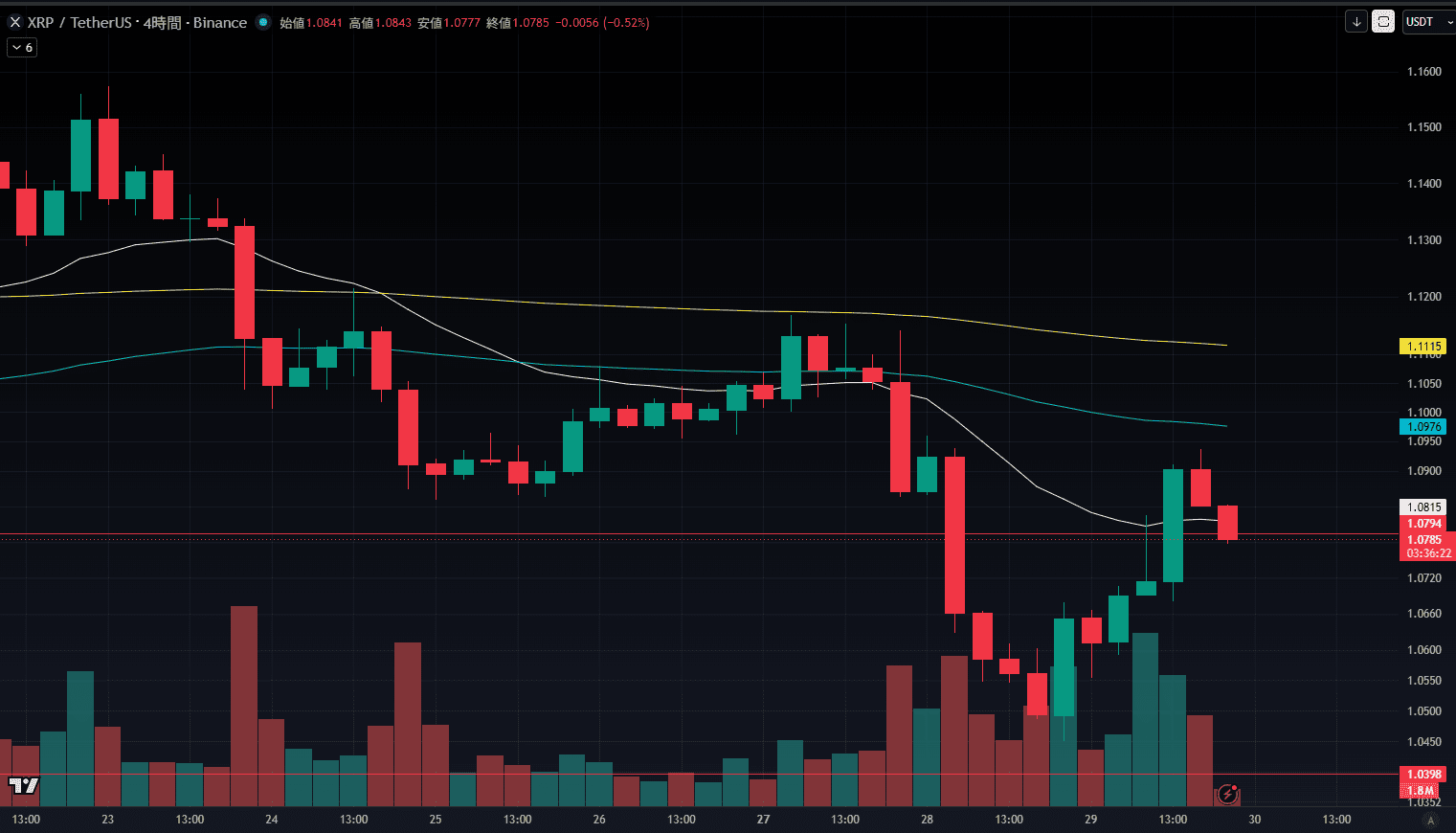Click the 1.0450 price scale label
The width and height of the screenshot is (1456, 833).
1423,742
